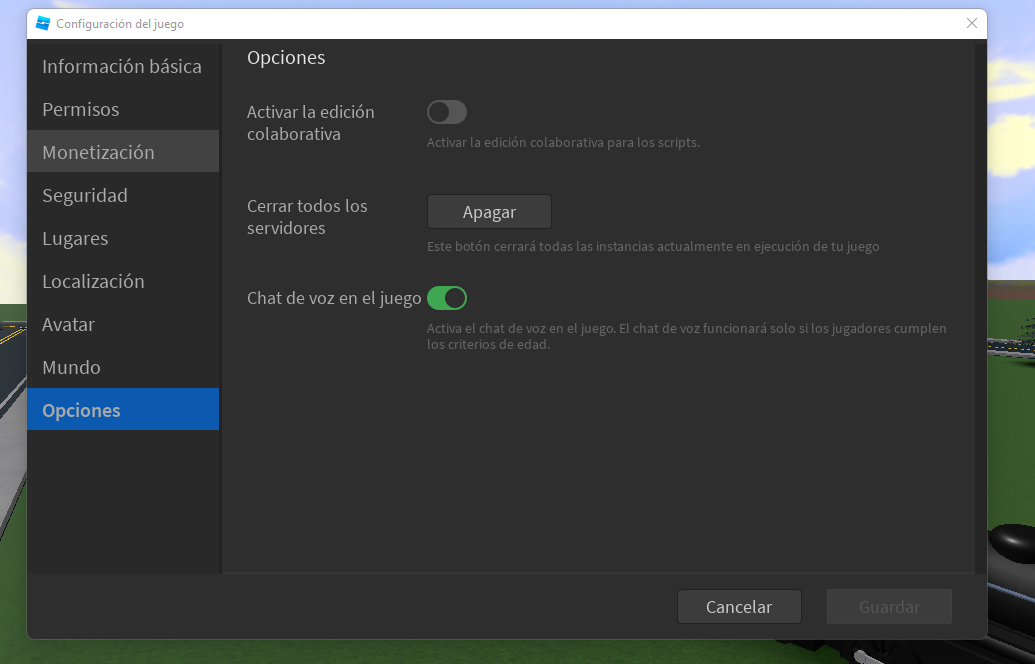This screenshot has height=664, width=1035.
Task: Select the Opciones sidebar item
Action: point(123,409)
